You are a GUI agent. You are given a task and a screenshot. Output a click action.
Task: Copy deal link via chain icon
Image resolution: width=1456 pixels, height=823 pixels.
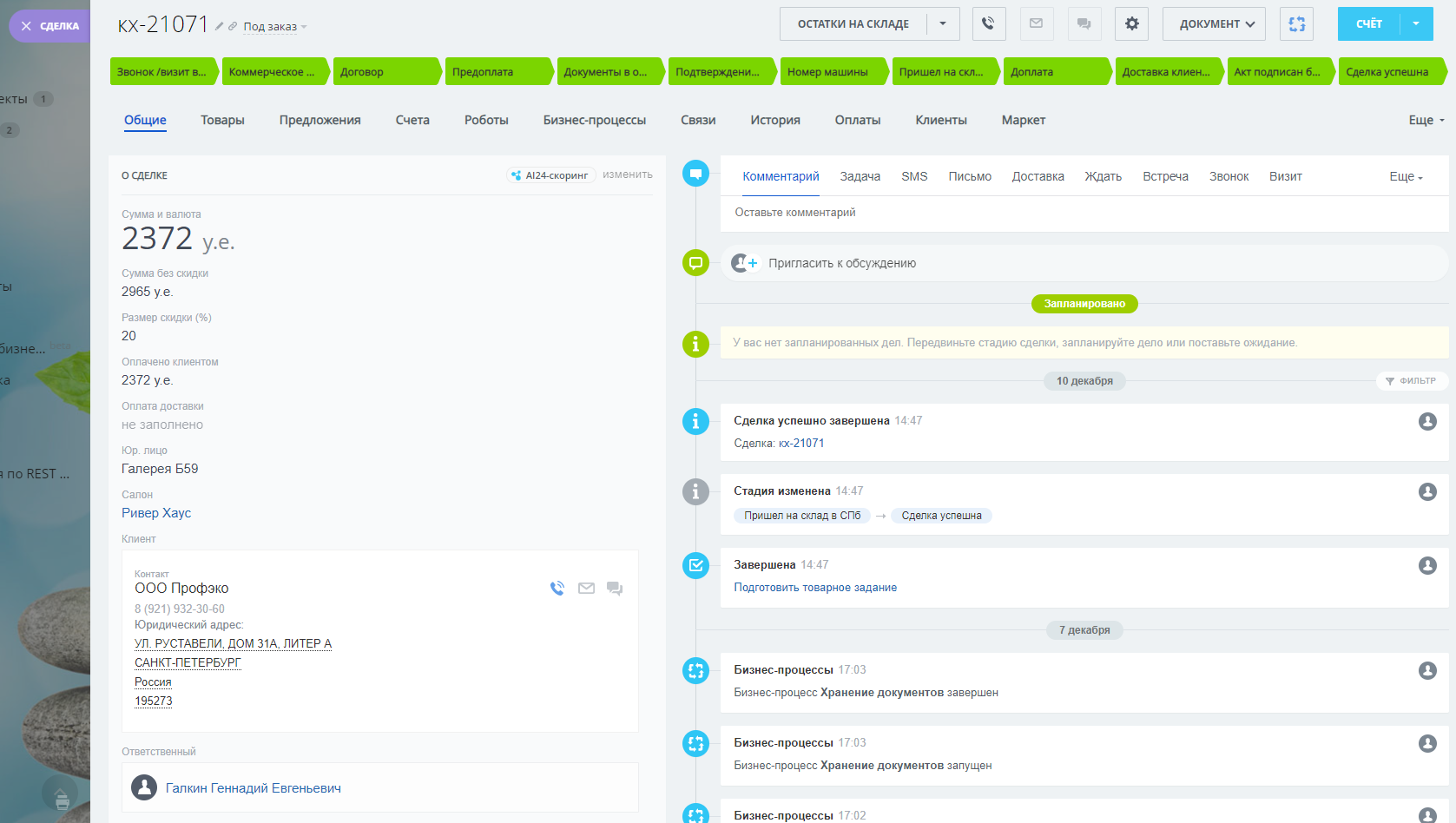(x=233, y=27)
